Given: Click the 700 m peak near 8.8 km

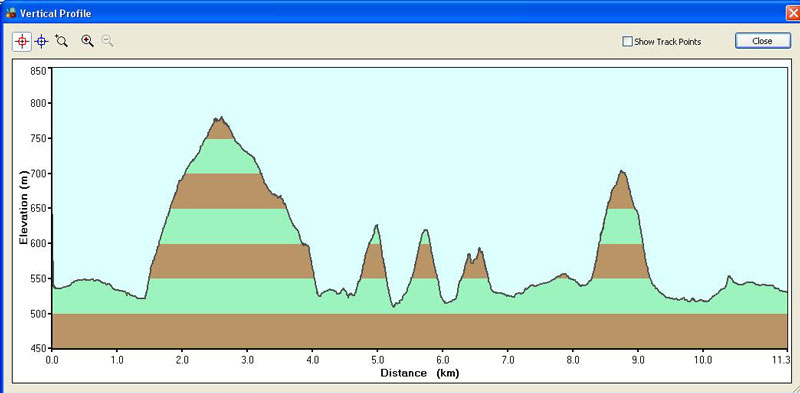Looking at the screenshot, I should click(621, 171).
